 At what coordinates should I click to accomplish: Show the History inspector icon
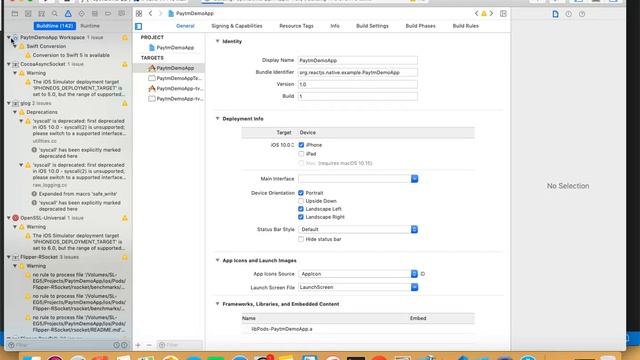pyautogui.click(x=569, y=14)
